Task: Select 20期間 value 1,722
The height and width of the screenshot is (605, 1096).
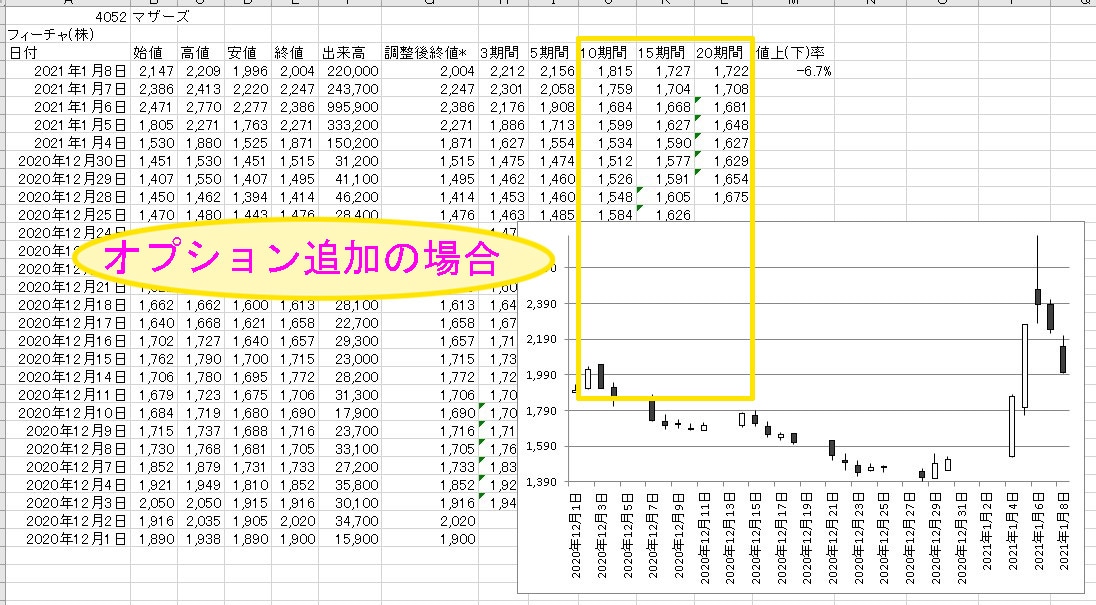Action: [x=723, y=71]
